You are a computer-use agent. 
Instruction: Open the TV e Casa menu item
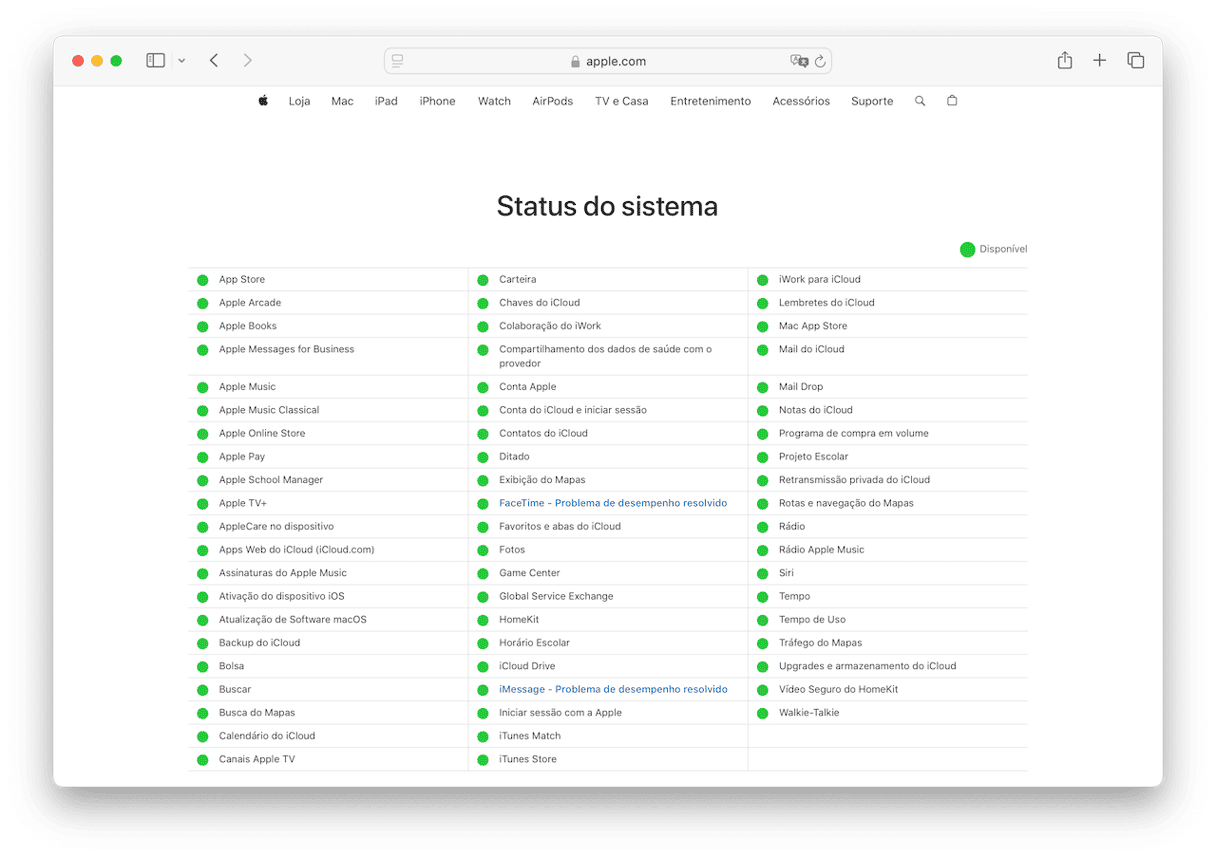621,101
